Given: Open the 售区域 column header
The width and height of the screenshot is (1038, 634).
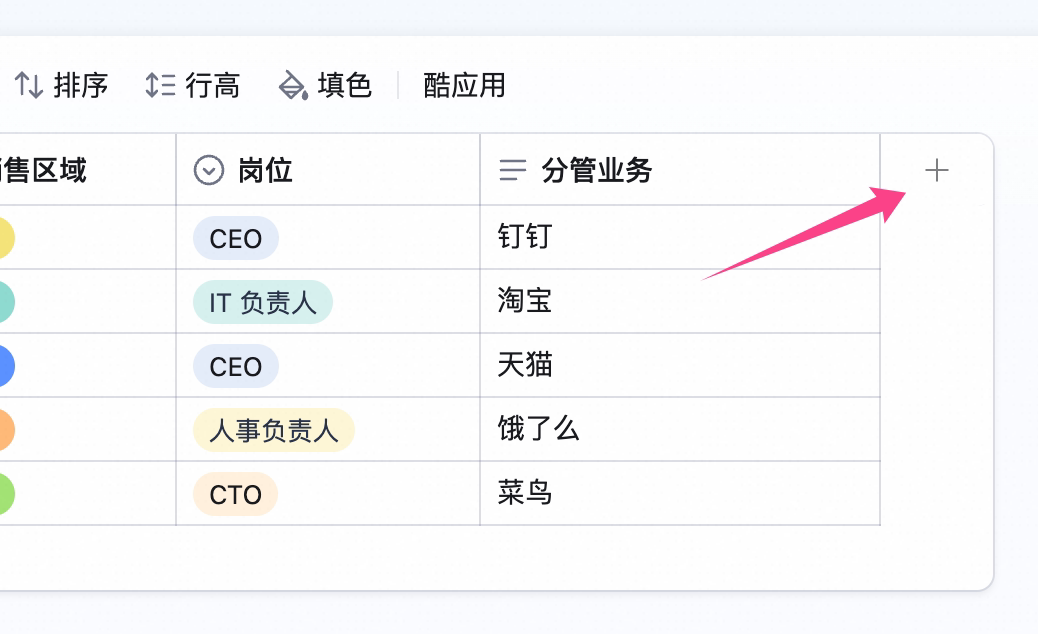Looking at the screenshot, I should point(87,170).
